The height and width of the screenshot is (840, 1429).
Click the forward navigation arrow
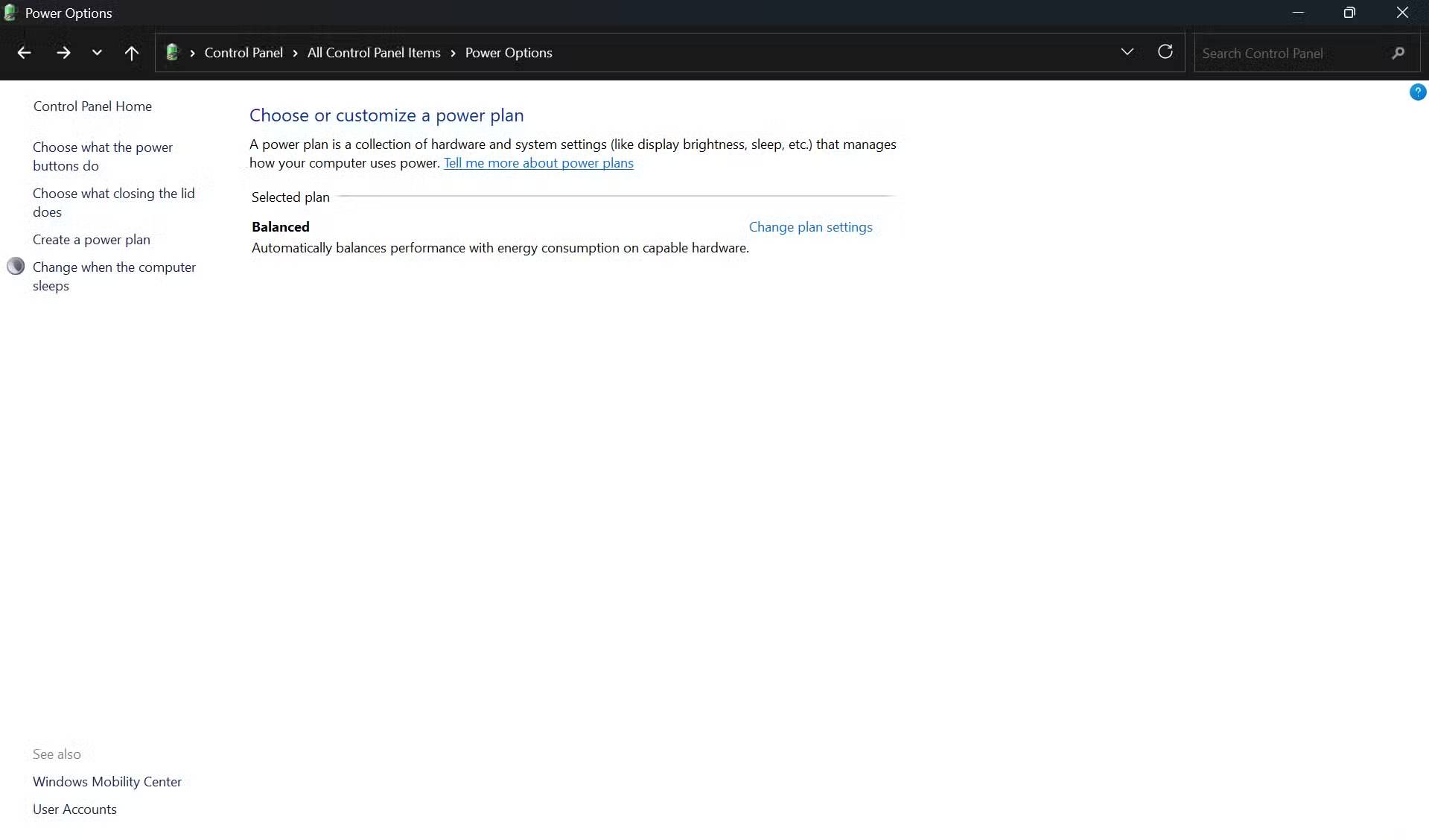click(63, 53)
